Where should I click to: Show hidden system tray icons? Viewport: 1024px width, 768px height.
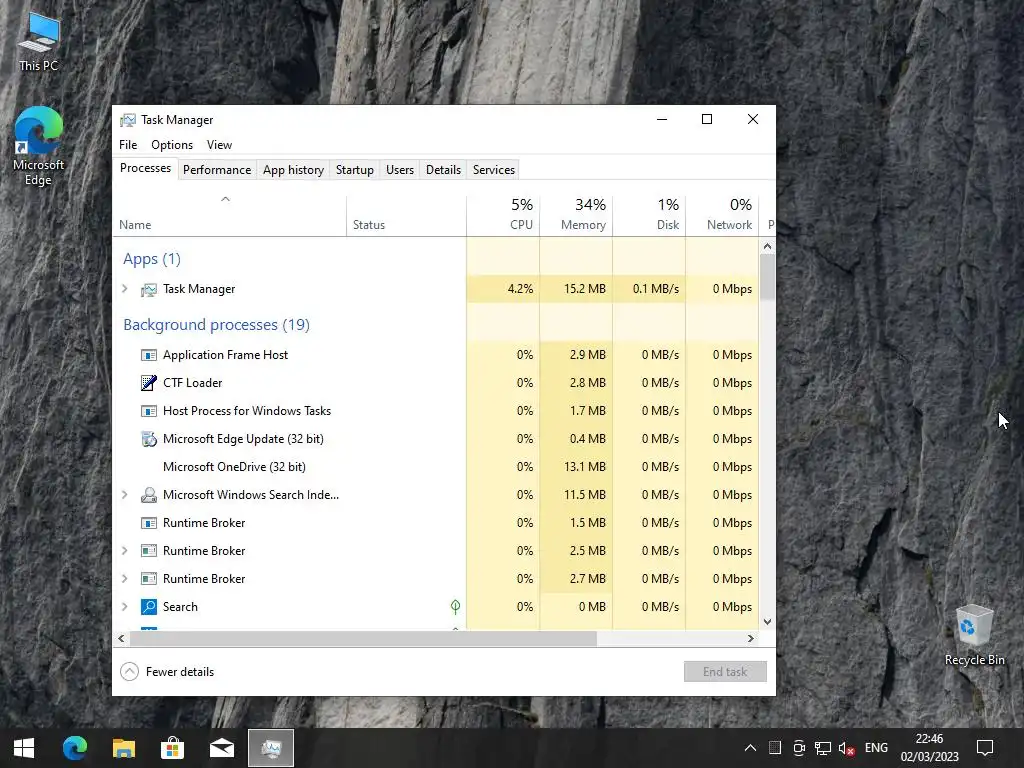[750, 748]
